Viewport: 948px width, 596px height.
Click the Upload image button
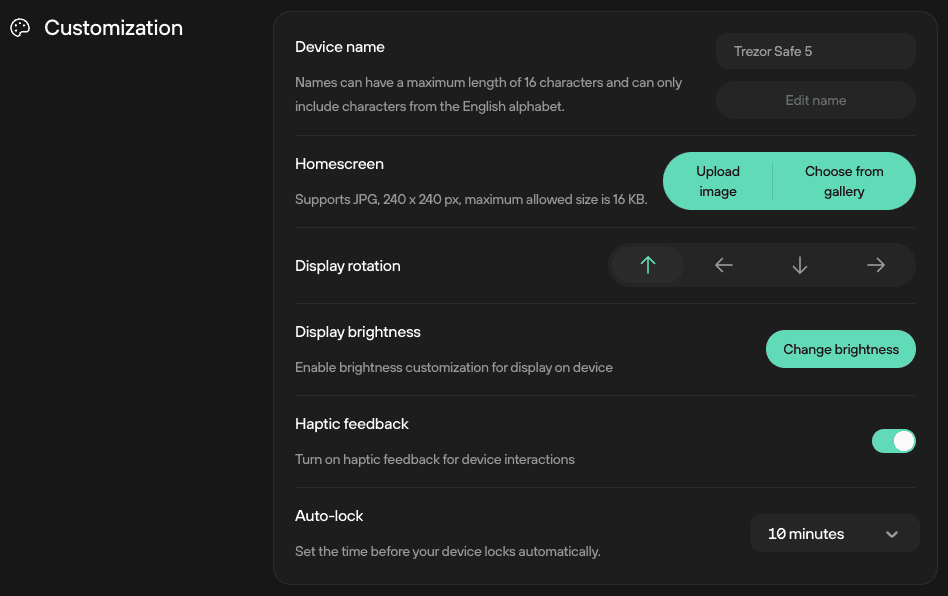click(718, 181)
